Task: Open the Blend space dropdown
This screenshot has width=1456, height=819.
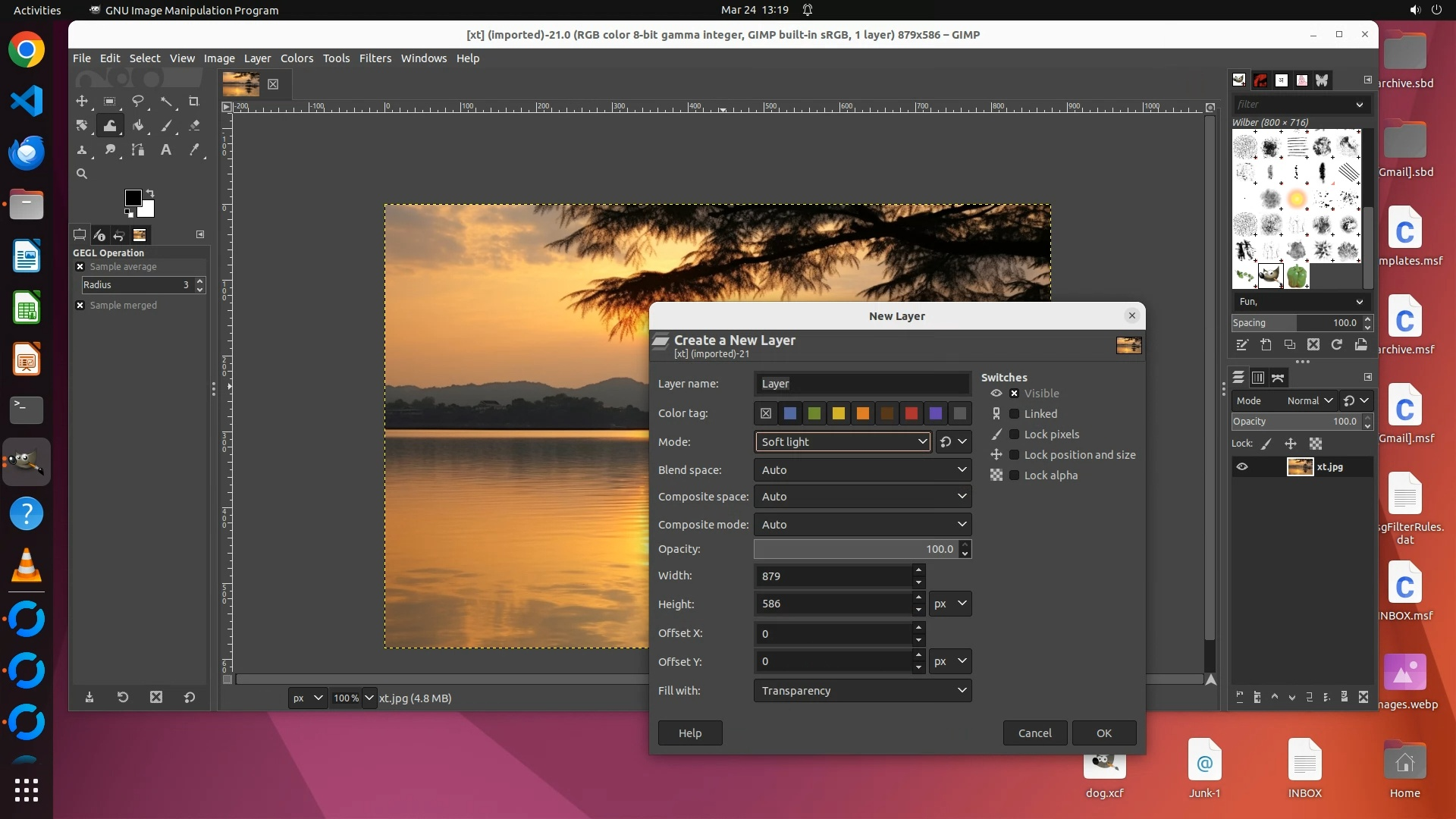Action: pyautogui.click(x=862, y=470)
